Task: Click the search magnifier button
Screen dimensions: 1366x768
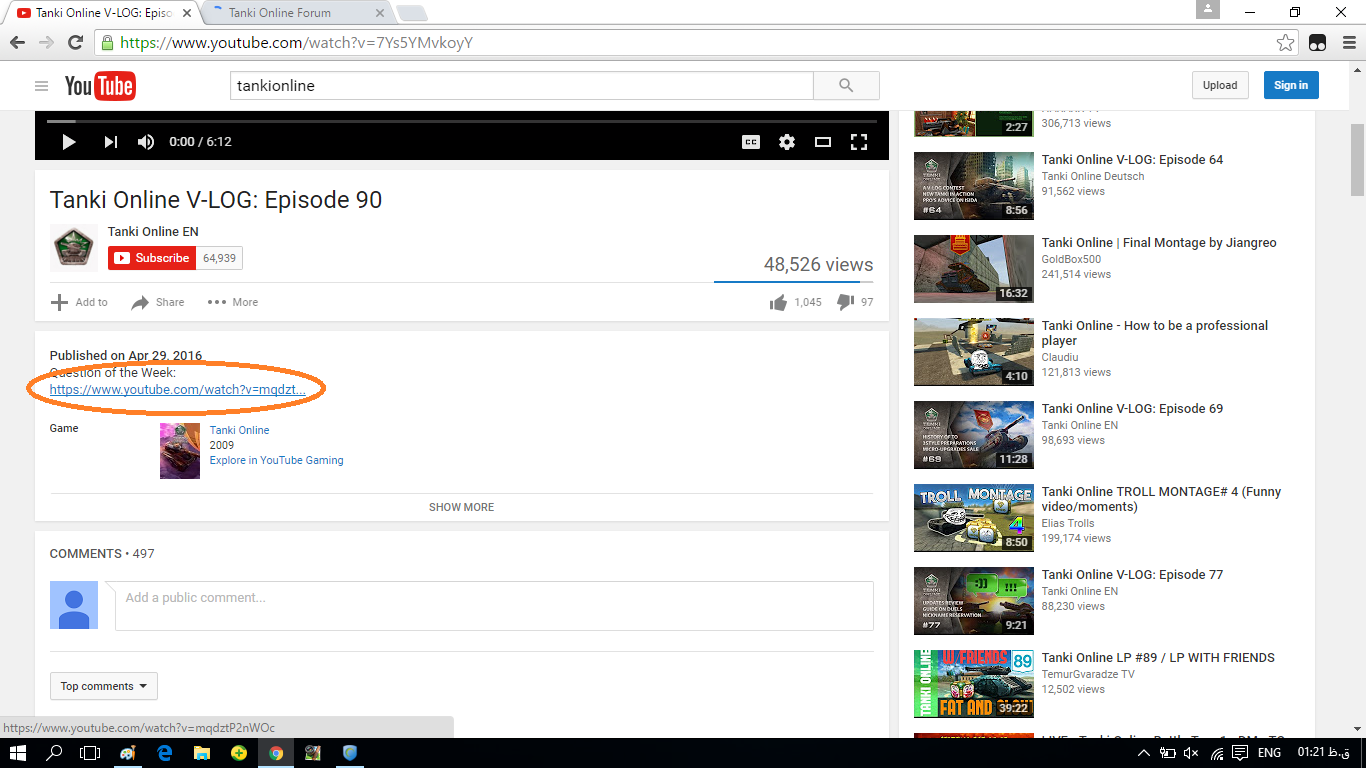Action: 846,86
